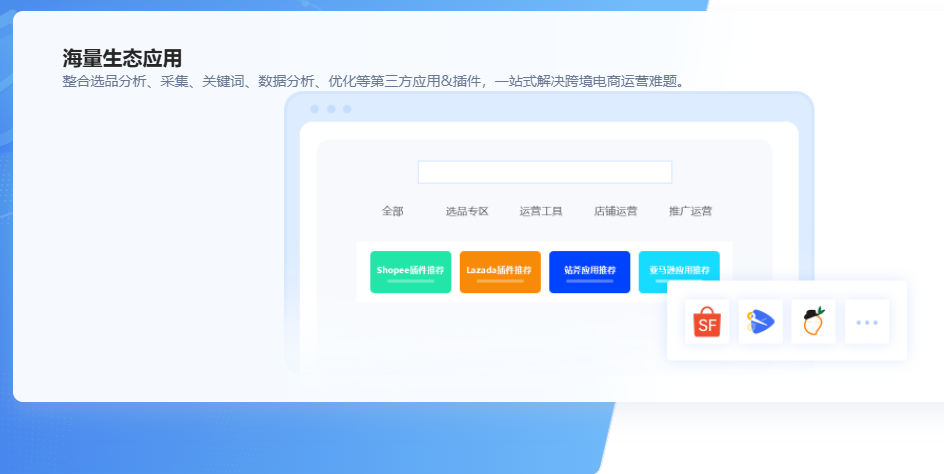
Task: Focus the empty search box above tabs
Action: coord(545,172)
